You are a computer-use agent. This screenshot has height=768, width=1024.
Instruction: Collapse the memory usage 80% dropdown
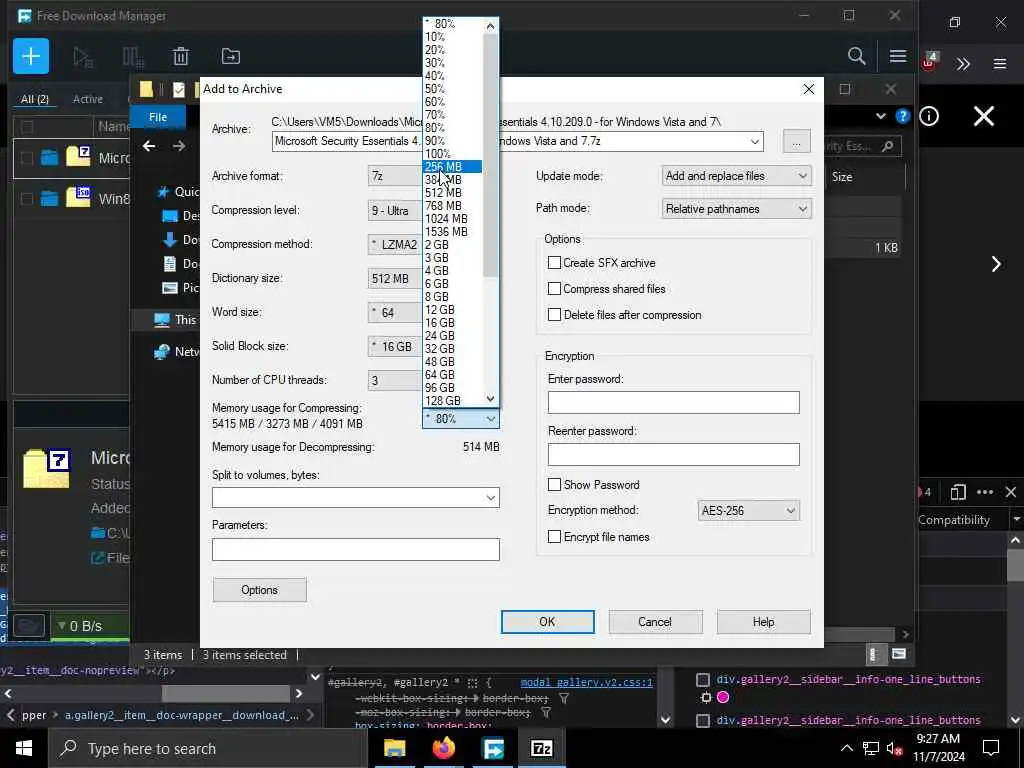coord(461,419)
